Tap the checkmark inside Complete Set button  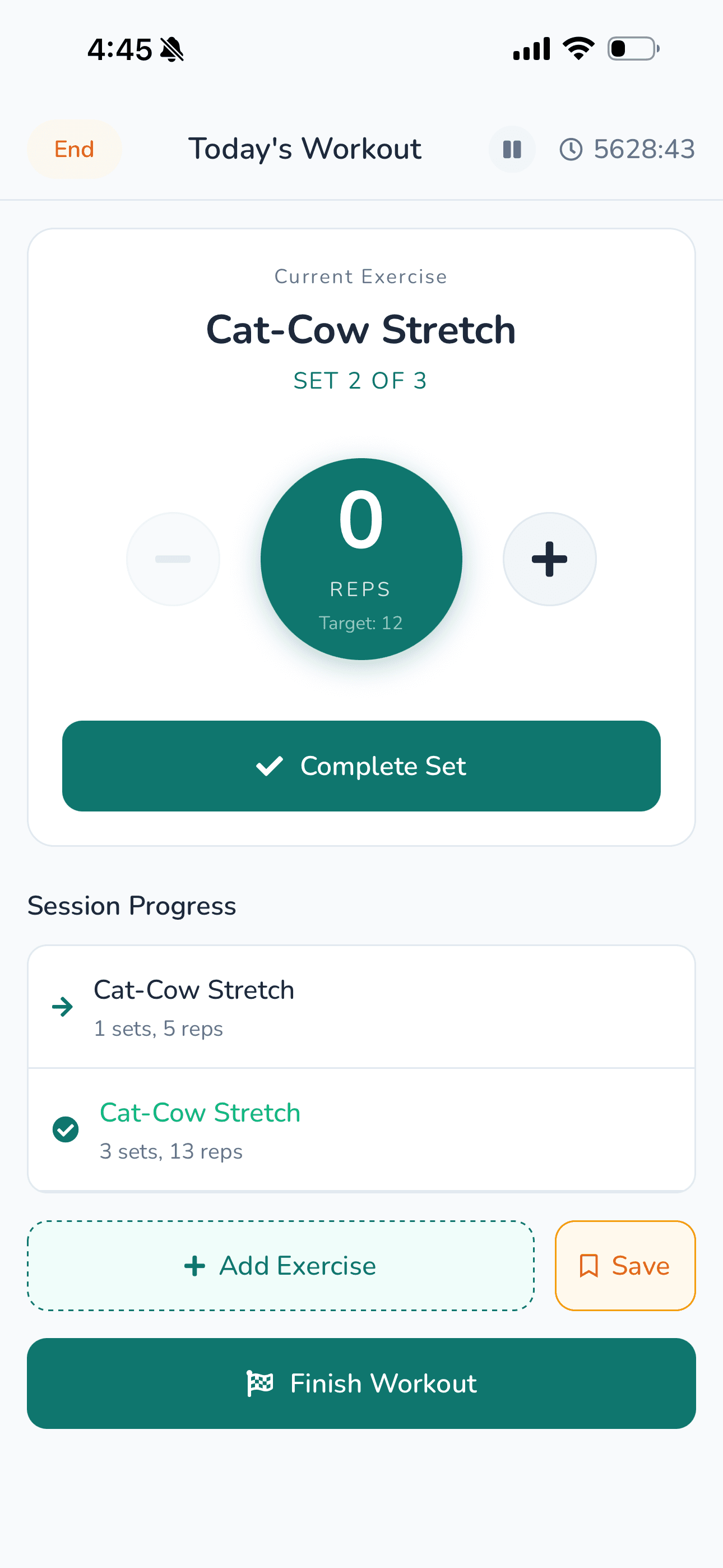pos(268,767)
